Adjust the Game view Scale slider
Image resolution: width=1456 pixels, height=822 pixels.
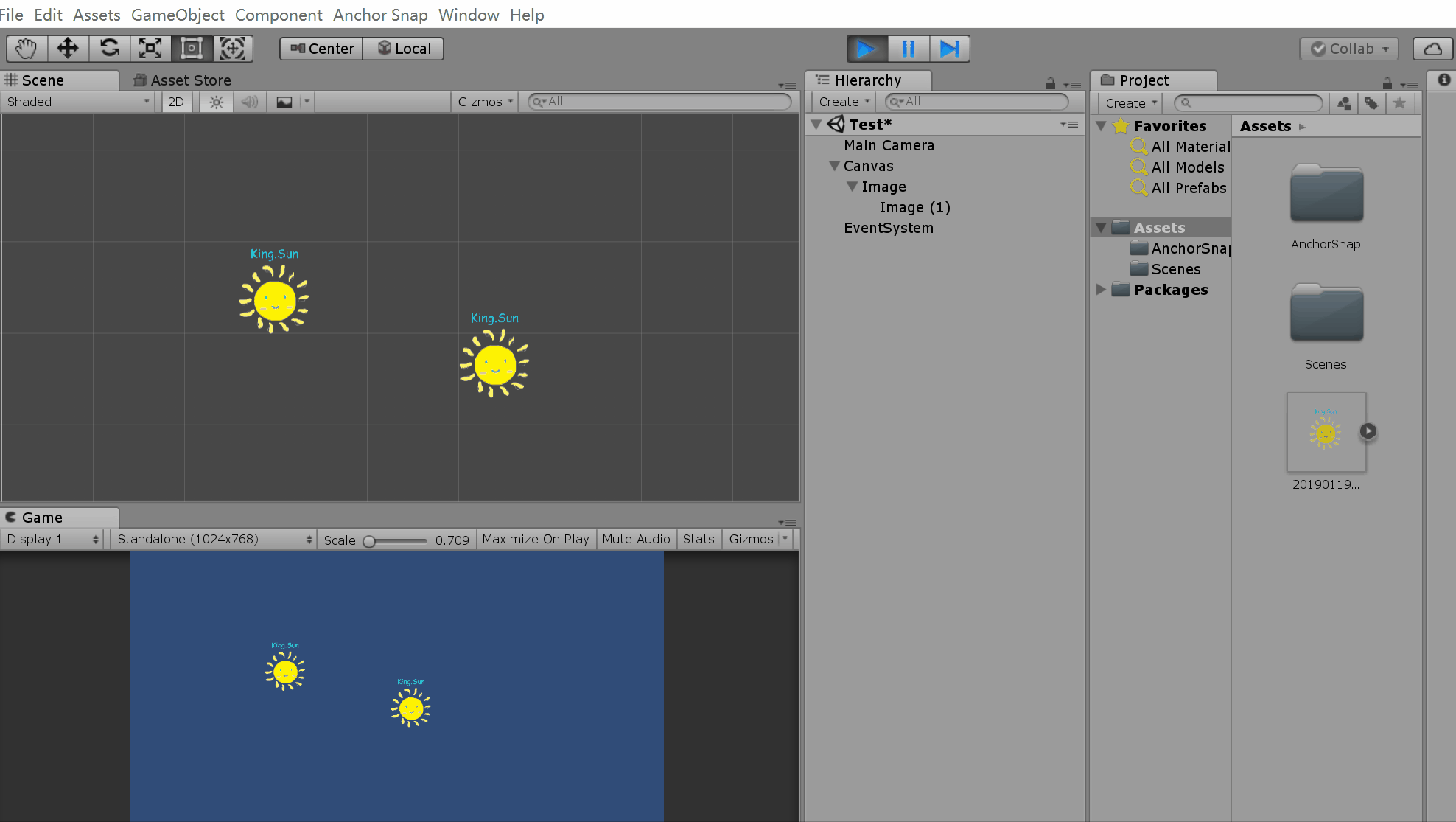[370, 541]
